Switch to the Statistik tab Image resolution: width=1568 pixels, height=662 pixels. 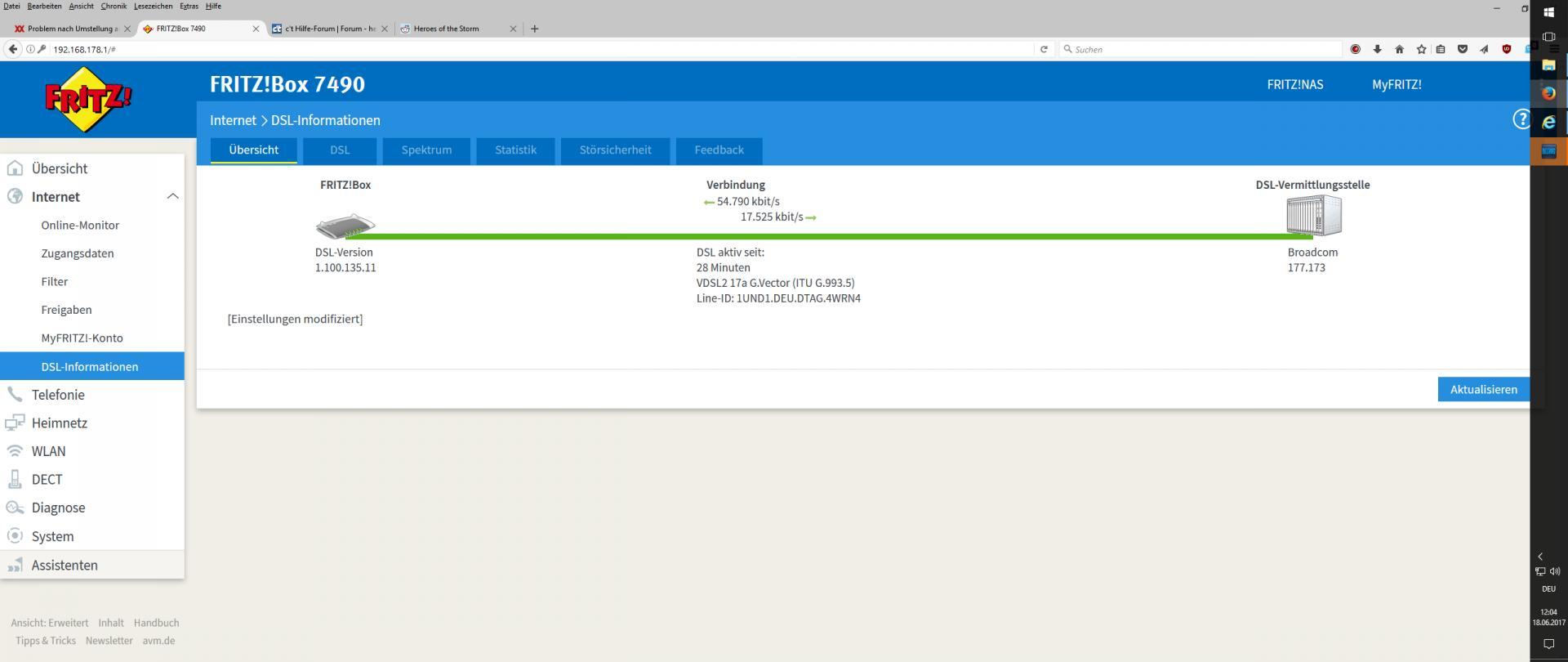tap(515, 150)
